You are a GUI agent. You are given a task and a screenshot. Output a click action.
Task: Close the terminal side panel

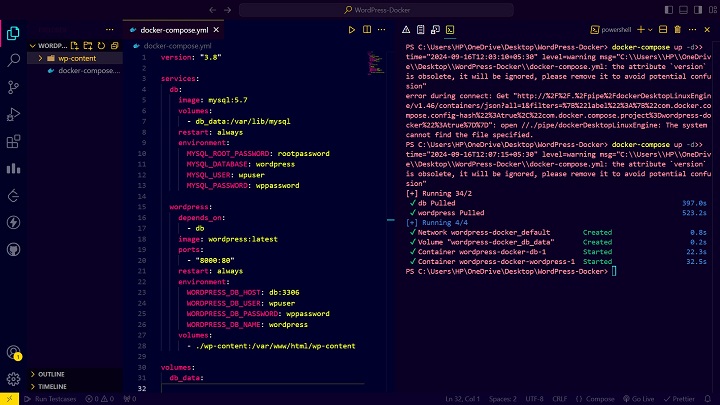point(707,30)
